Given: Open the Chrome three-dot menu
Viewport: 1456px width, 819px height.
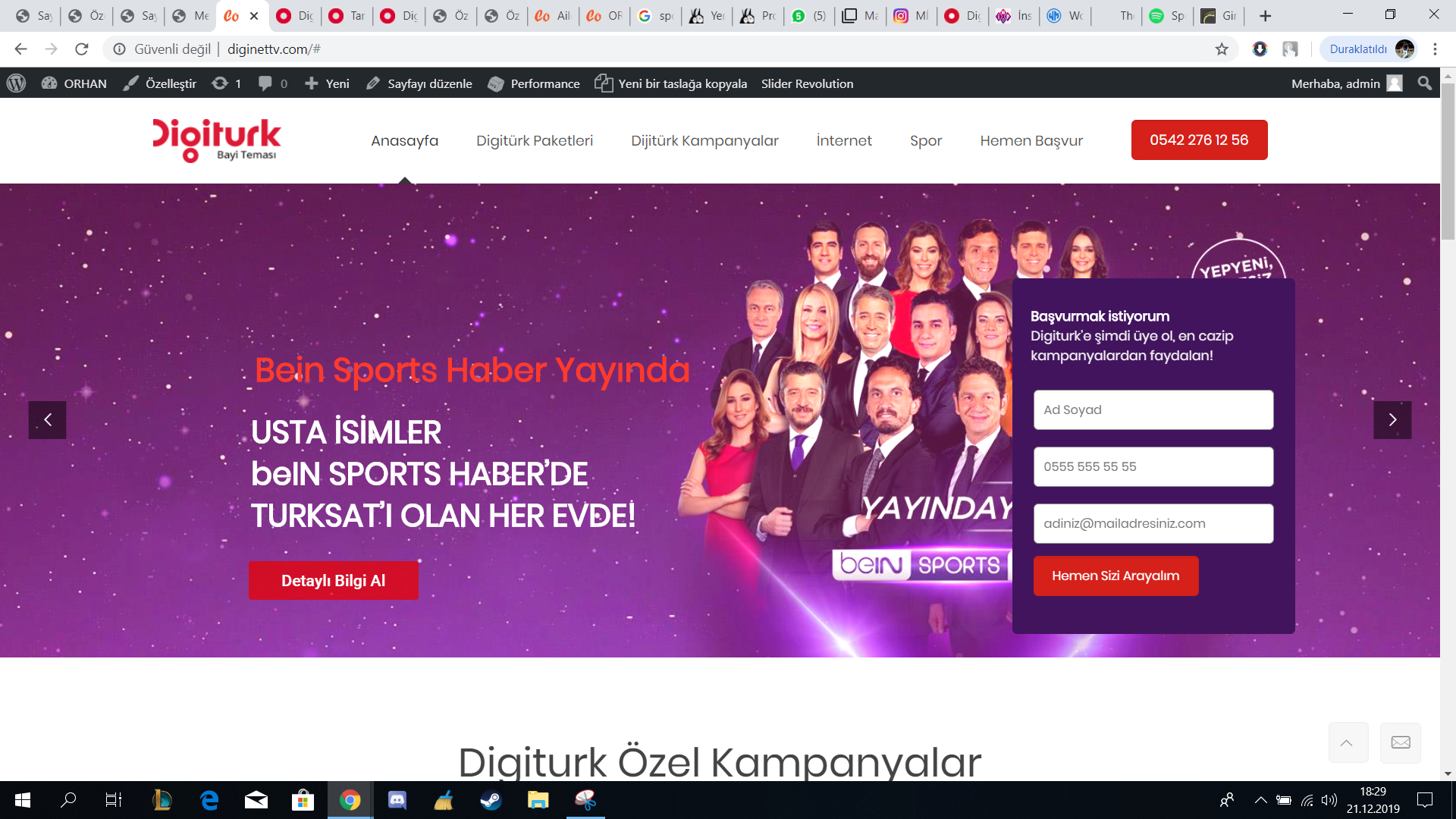Looking at the screenshot, I should pos(1435,49).
